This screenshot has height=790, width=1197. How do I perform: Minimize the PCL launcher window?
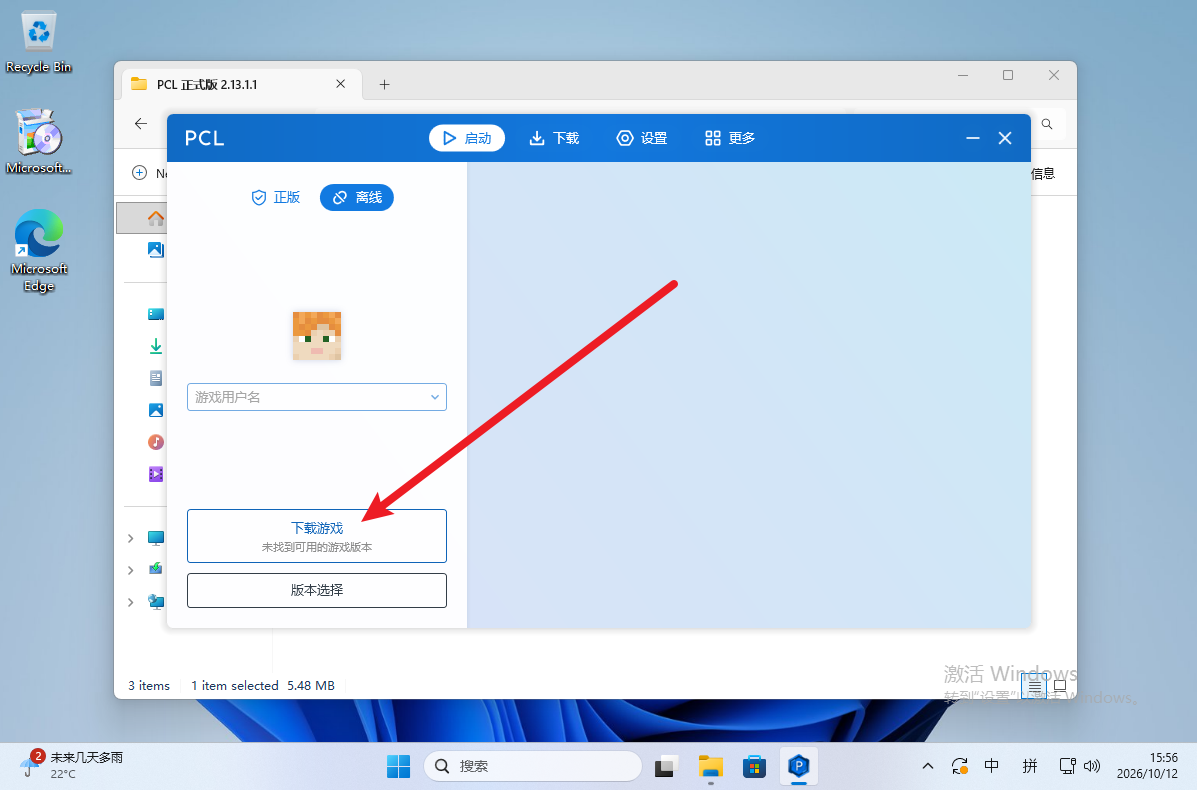pos(973,138)
